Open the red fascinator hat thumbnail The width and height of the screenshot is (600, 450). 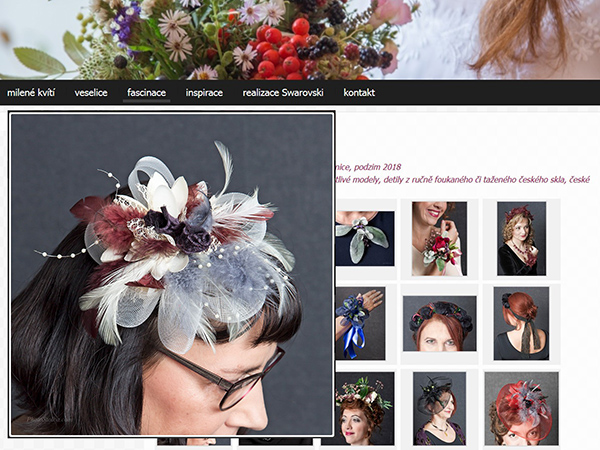tap(522, 408)
